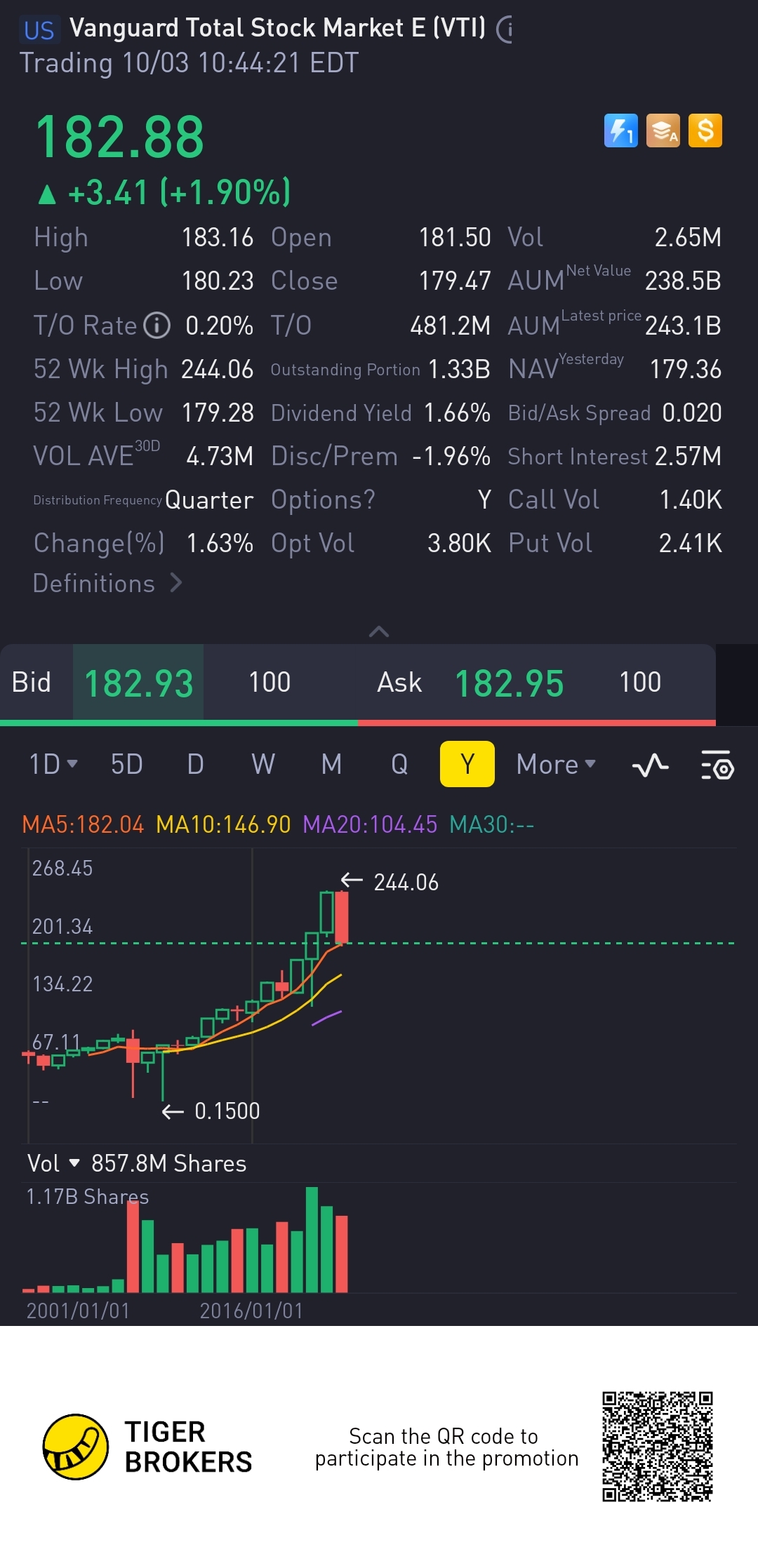Tap the 2016/01/01 date axis label

coord(251,1311)
